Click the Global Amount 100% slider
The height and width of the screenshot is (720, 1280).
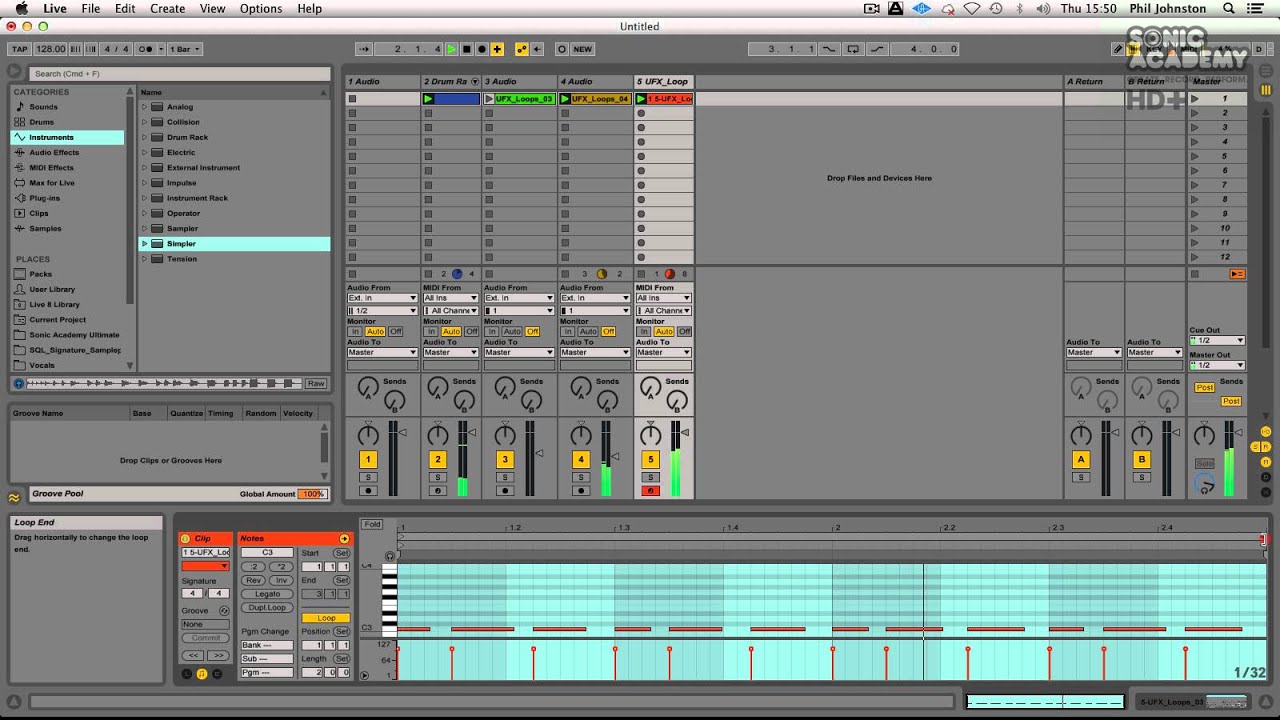click(x=312, y=494)
